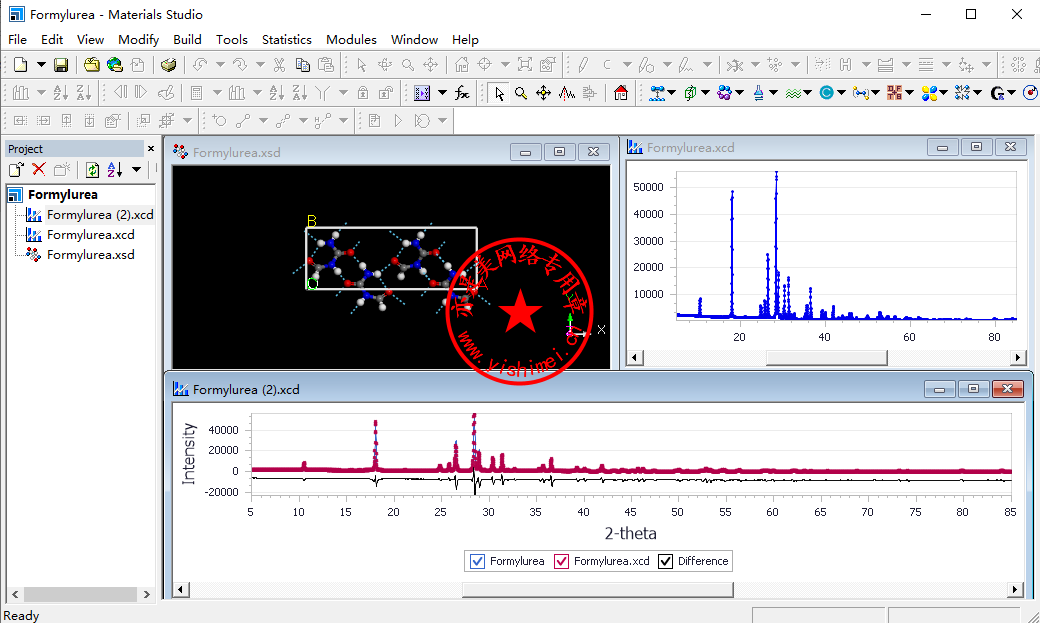The width and height of the screenshot is (1040, 623).
Task: Open the Statistics menu
Action: point(287,40)
